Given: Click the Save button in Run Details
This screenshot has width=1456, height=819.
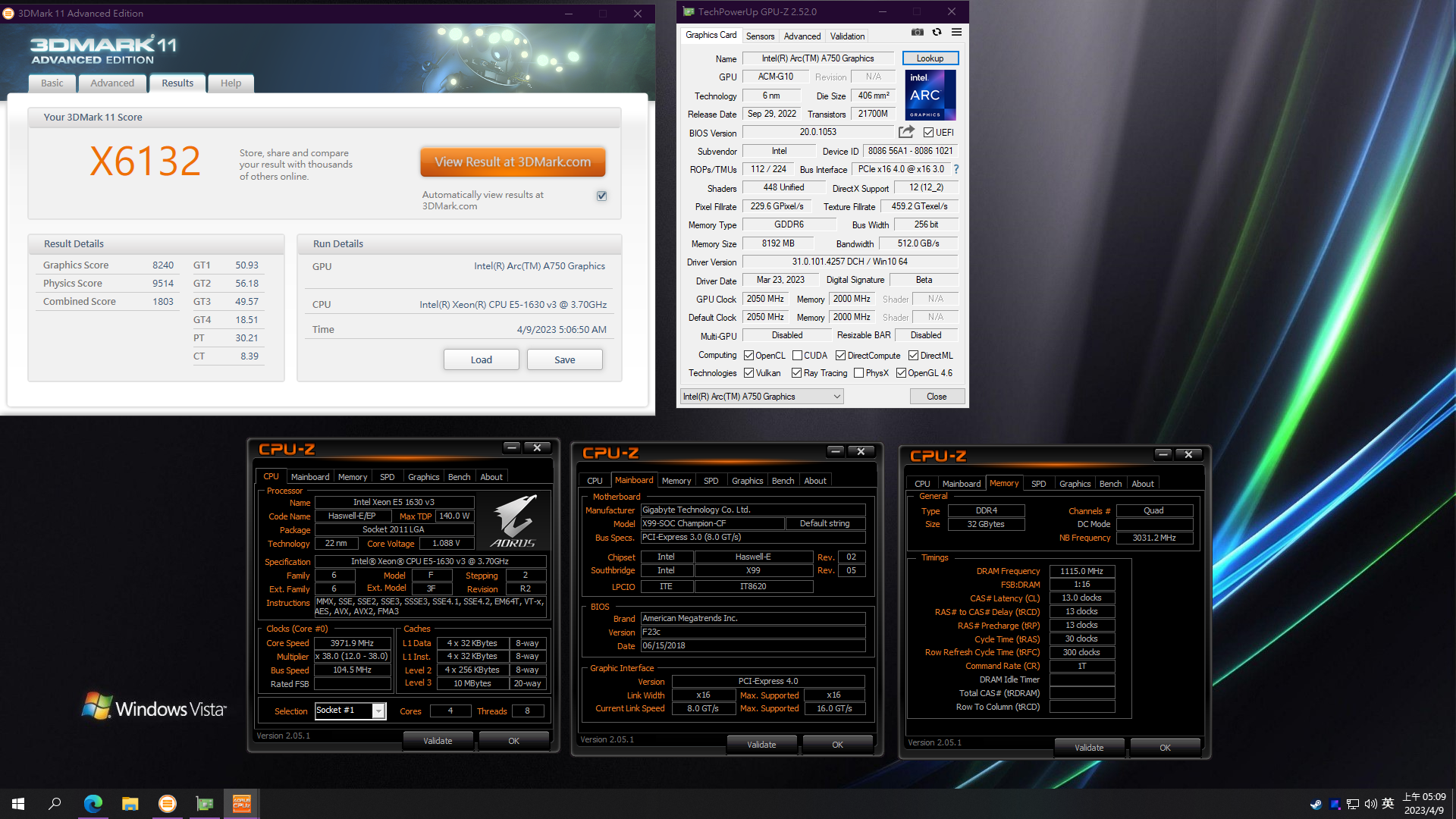Looking at the screenshot, I should (x=565, y=359).
